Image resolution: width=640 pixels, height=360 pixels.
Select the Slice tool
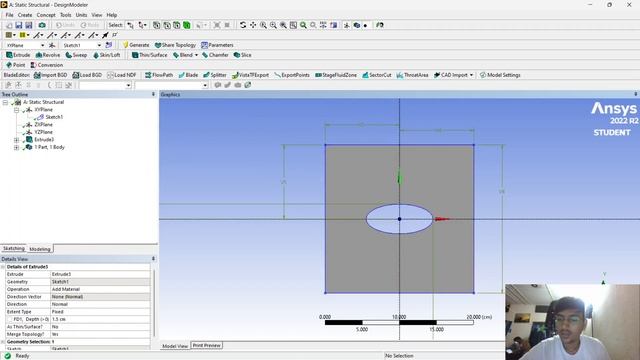(242, 55)
